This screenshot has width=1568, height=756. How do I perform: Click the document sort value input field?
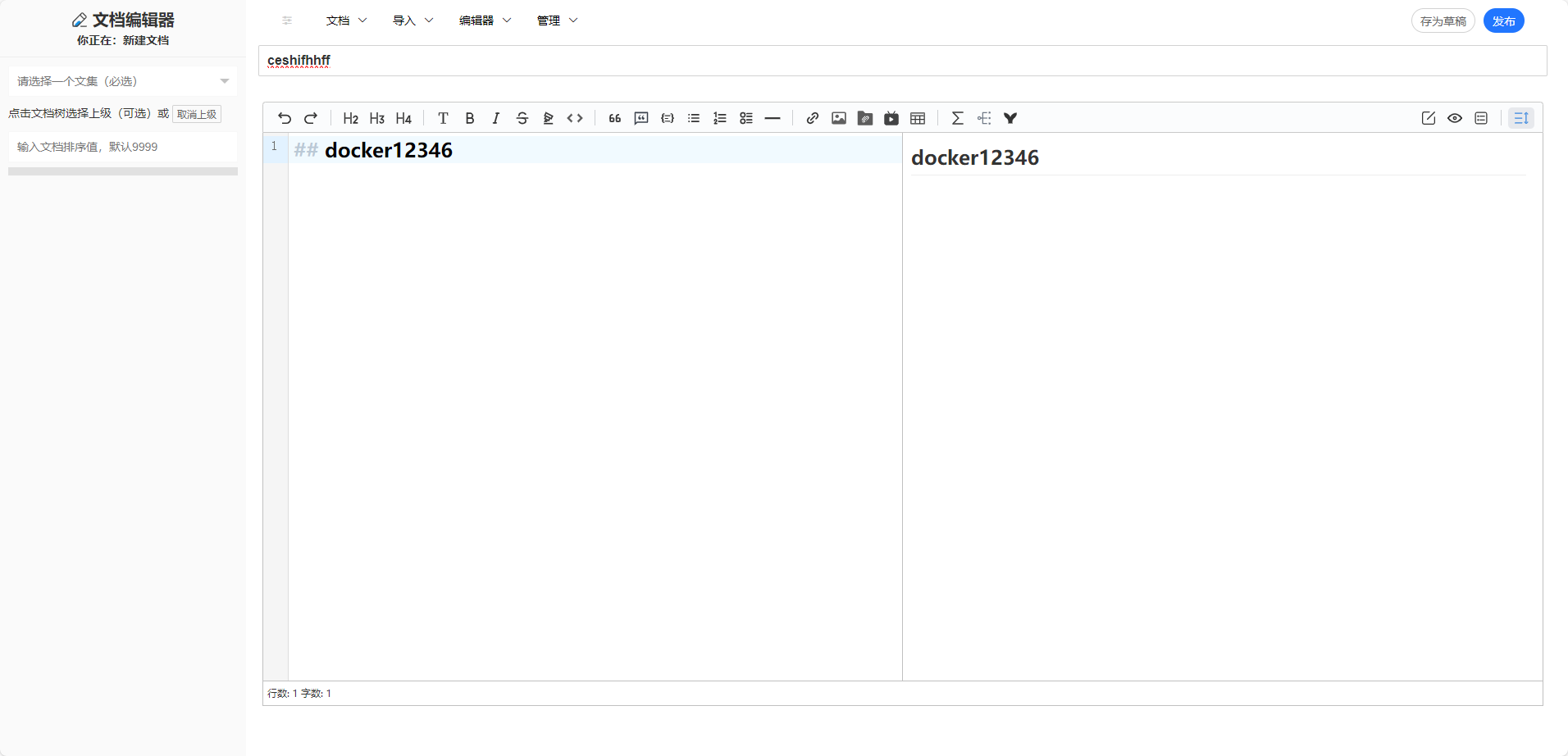click(123, 147)
